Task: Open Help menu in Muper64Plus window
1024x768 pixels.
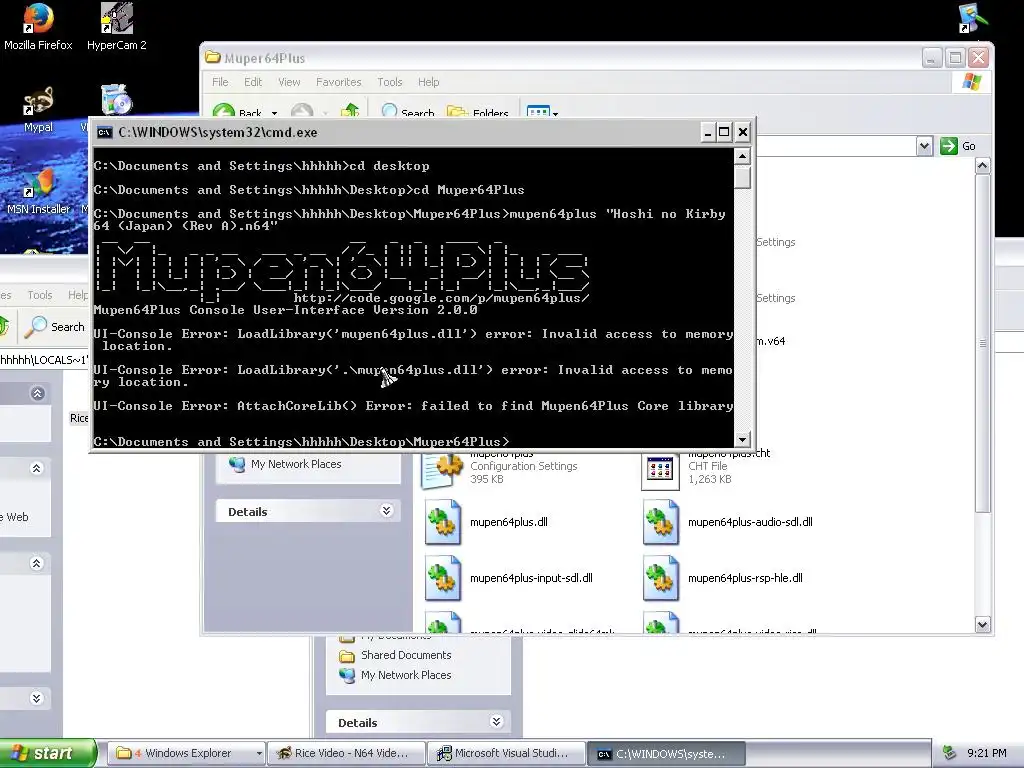Action: (x=428, y=82)
